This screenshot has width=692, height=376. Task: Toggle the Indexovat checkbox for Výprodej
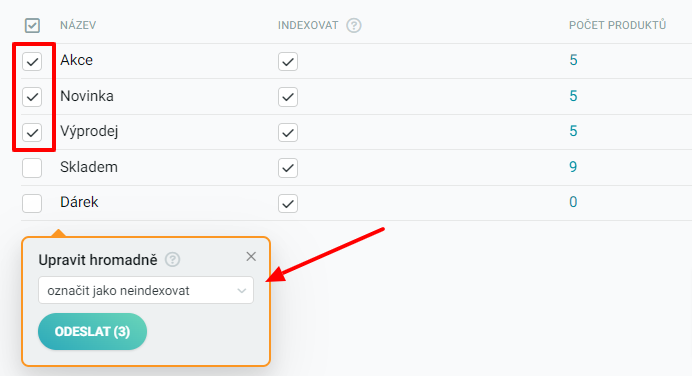288,132
